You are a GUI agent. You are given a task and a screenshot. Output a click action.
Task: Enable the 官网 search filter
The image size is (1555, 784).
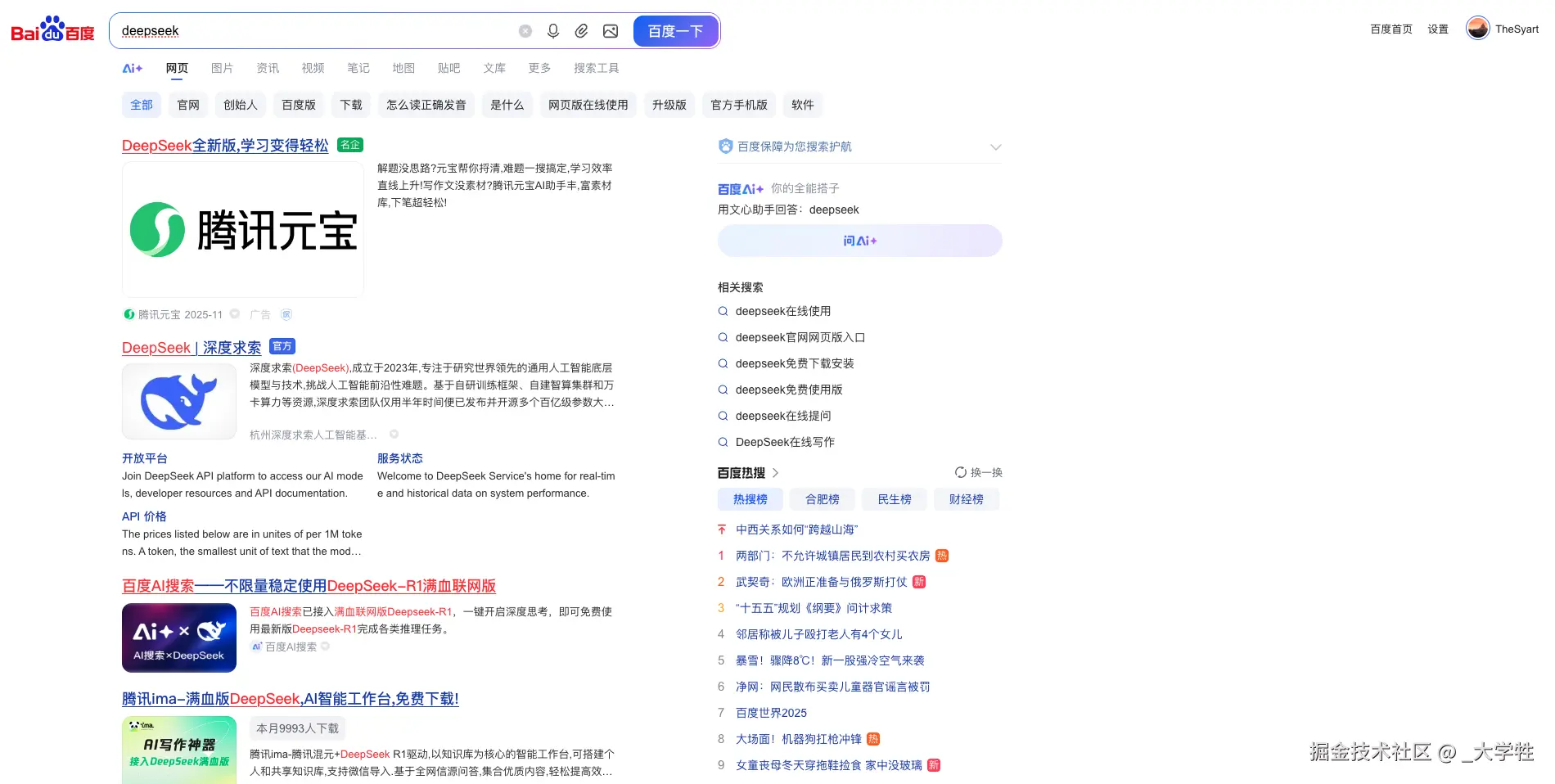pos(187,105)
